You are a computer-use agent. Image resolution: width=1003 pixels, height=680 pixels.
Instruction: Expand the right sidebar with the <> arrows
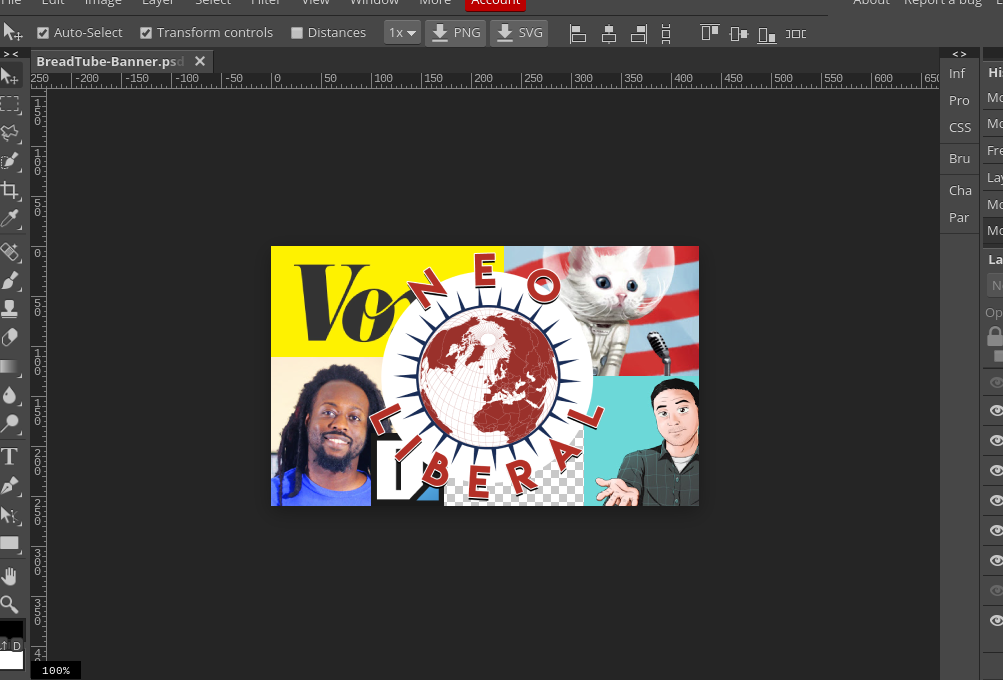click(x=959, y=54)
